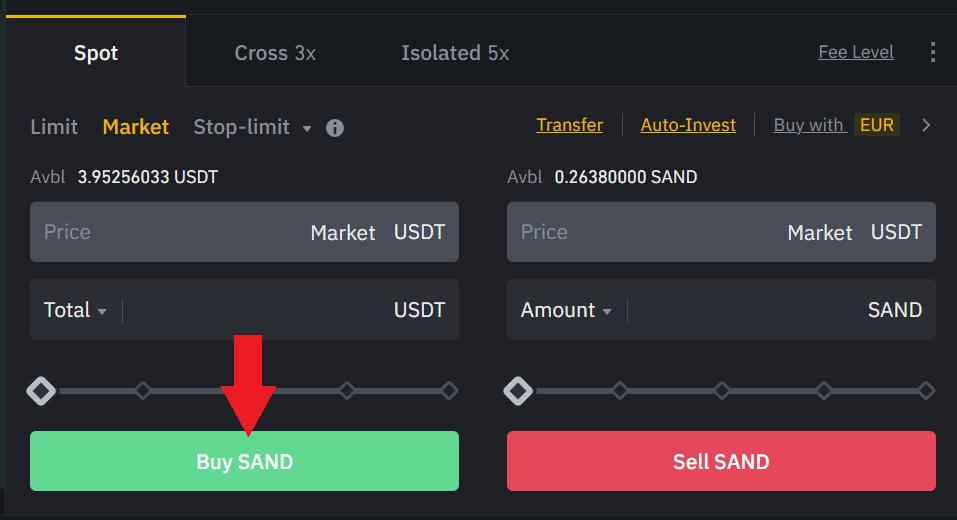The width and height of the screenshot is (957, 520).
Task: Set sell slider to the last diamond marker
Action: [x=926, y=390]
